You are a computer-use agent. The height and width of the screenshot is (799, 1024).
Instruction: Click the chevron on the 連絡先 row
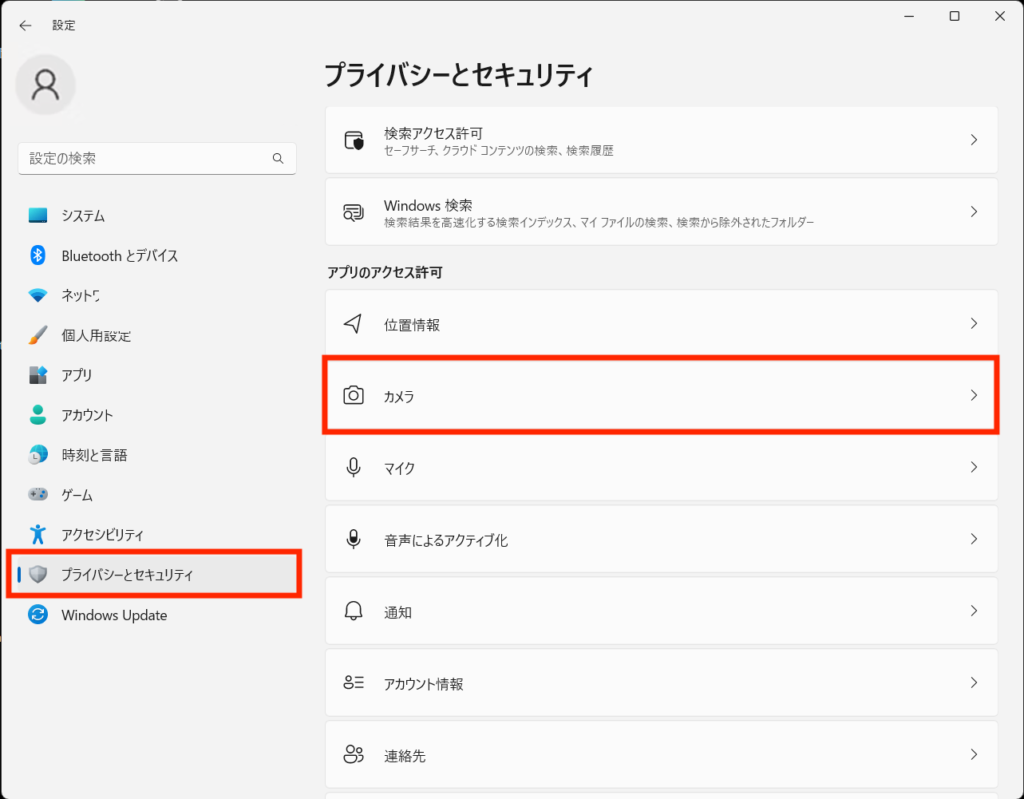click(x=973, y=755)
